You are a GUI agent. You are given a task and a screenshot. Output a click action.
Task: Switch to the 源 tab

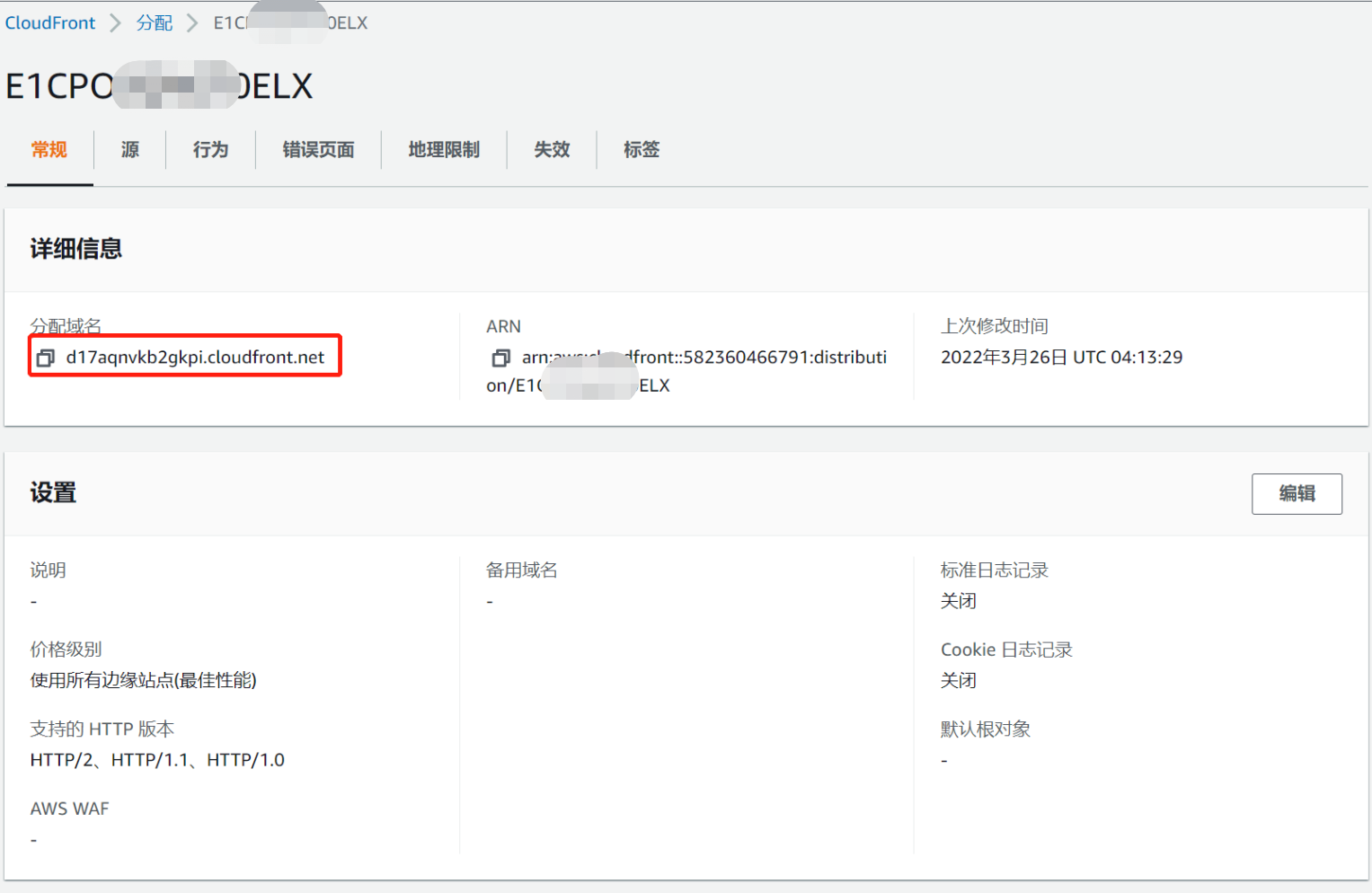(x=130, y=150)
